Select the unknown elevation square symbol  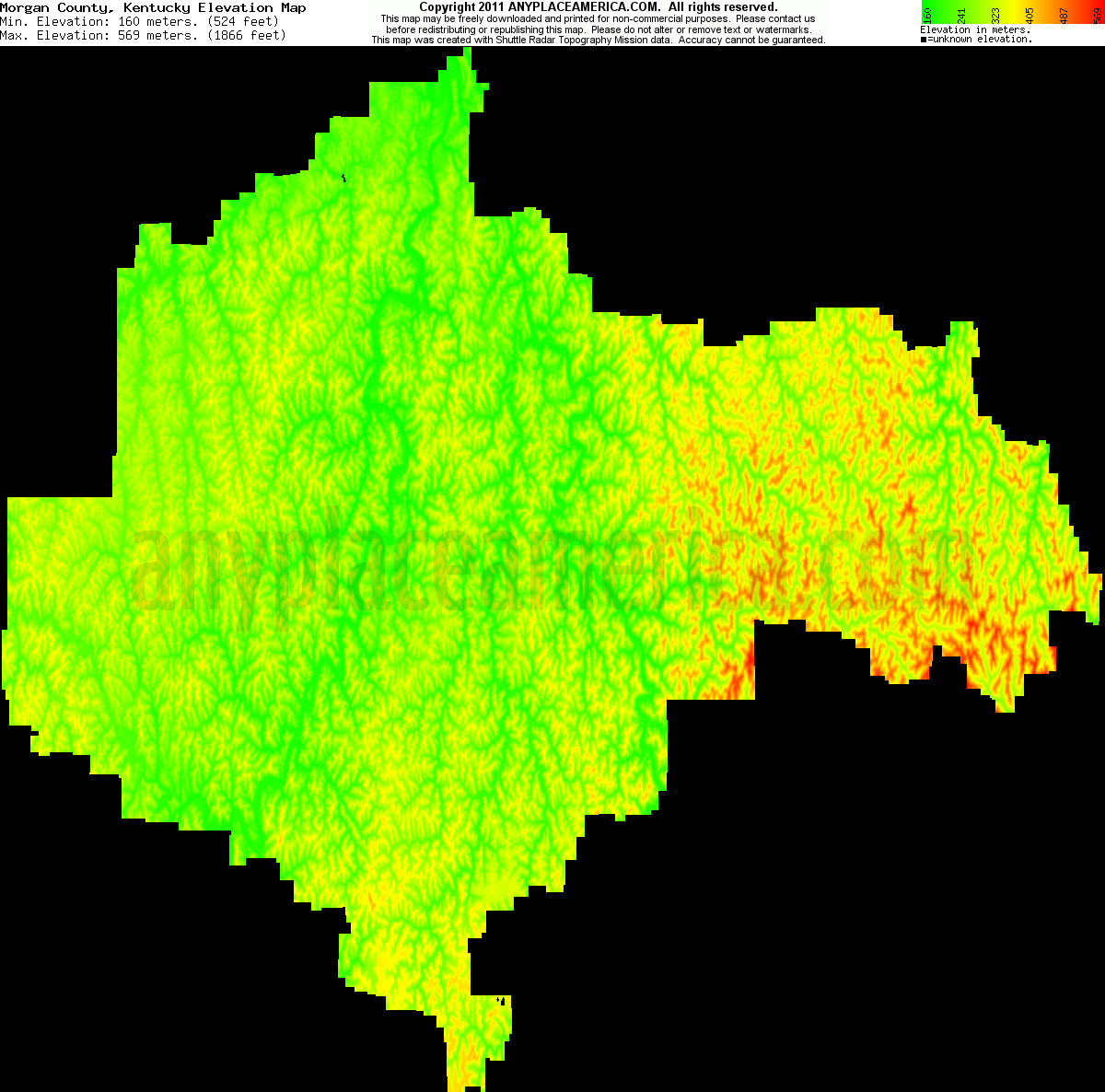(x=924, y=39)
